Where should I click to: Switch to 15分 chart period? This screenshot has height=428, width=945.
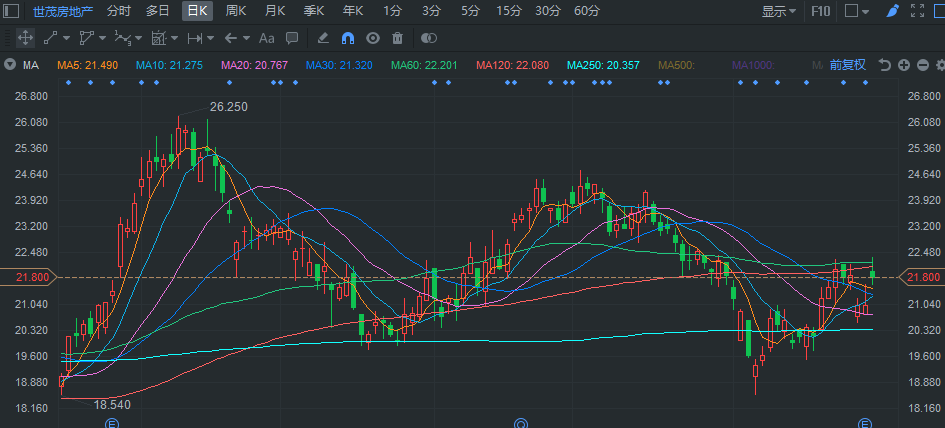point(509,11)
